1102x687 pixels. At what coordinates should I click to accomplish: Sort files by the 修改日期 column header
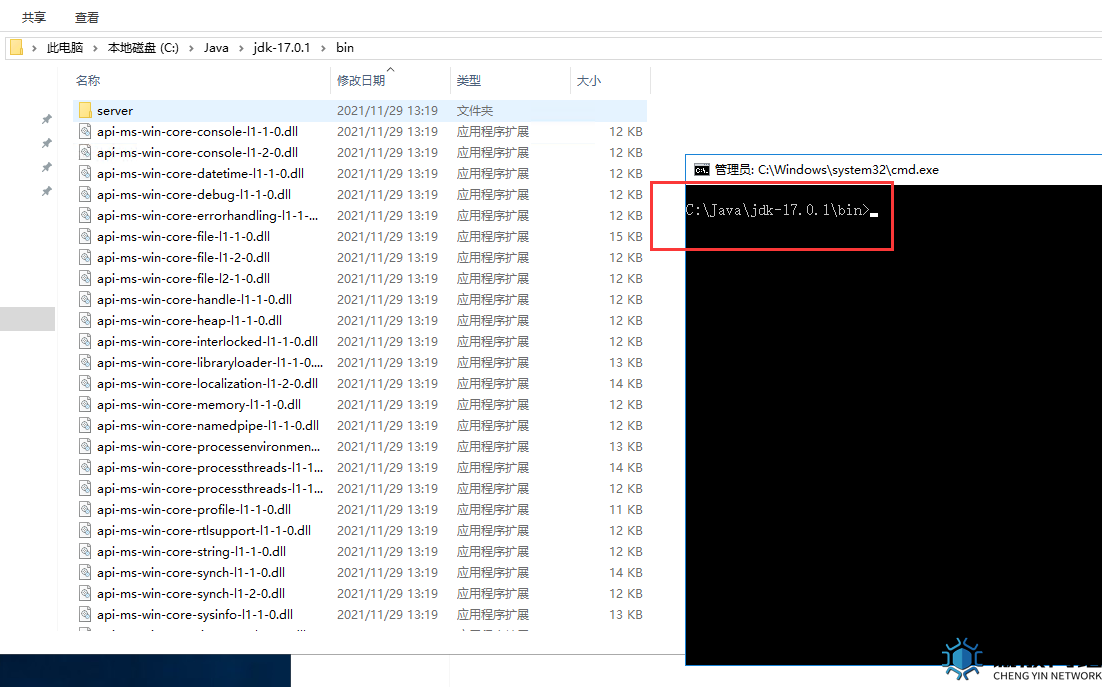tap(361, 81)
